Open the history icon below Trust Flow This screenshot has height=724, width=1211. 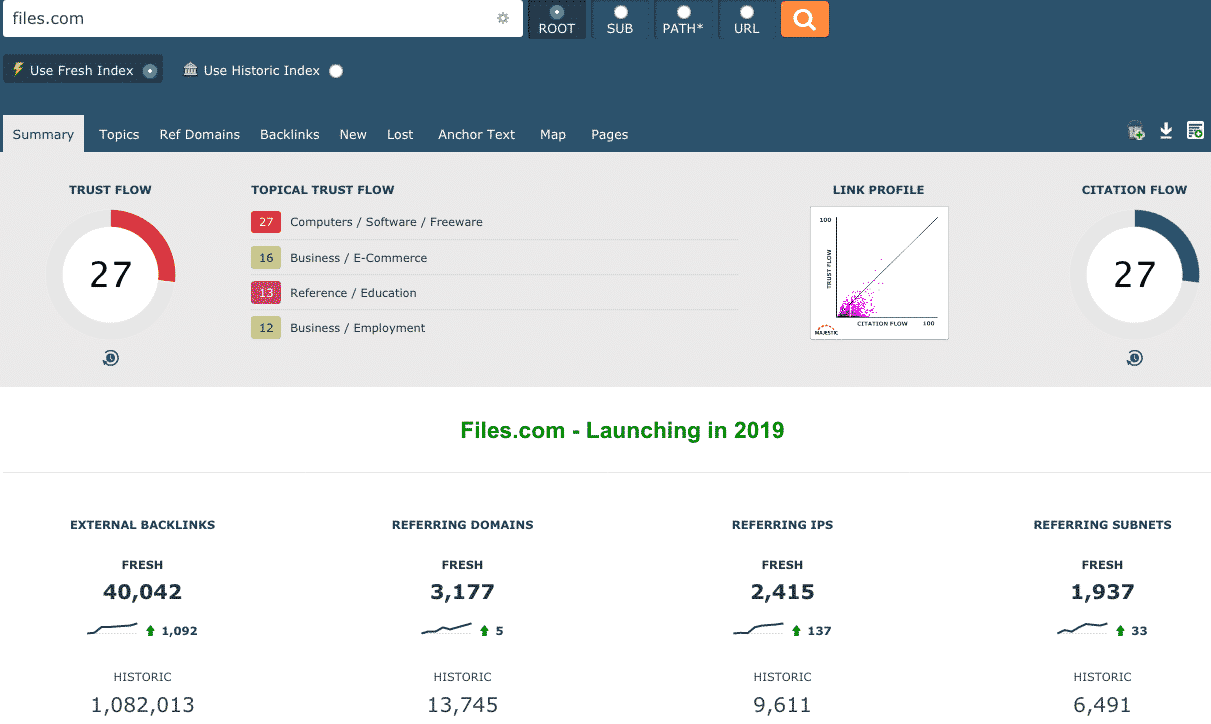coord(111,358)
